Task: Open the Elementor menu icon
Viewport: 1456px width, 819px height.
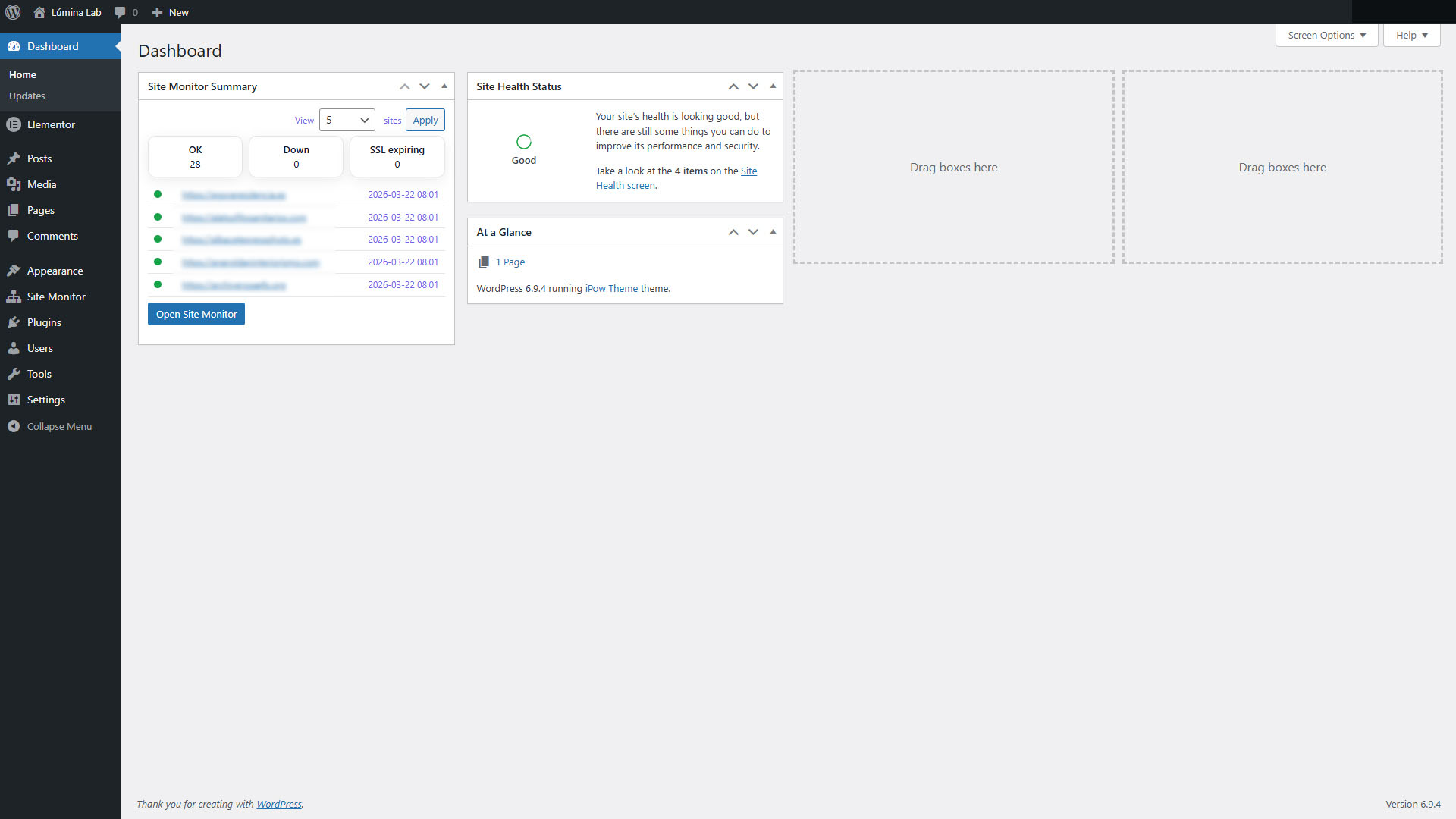Action: (14, 124)
